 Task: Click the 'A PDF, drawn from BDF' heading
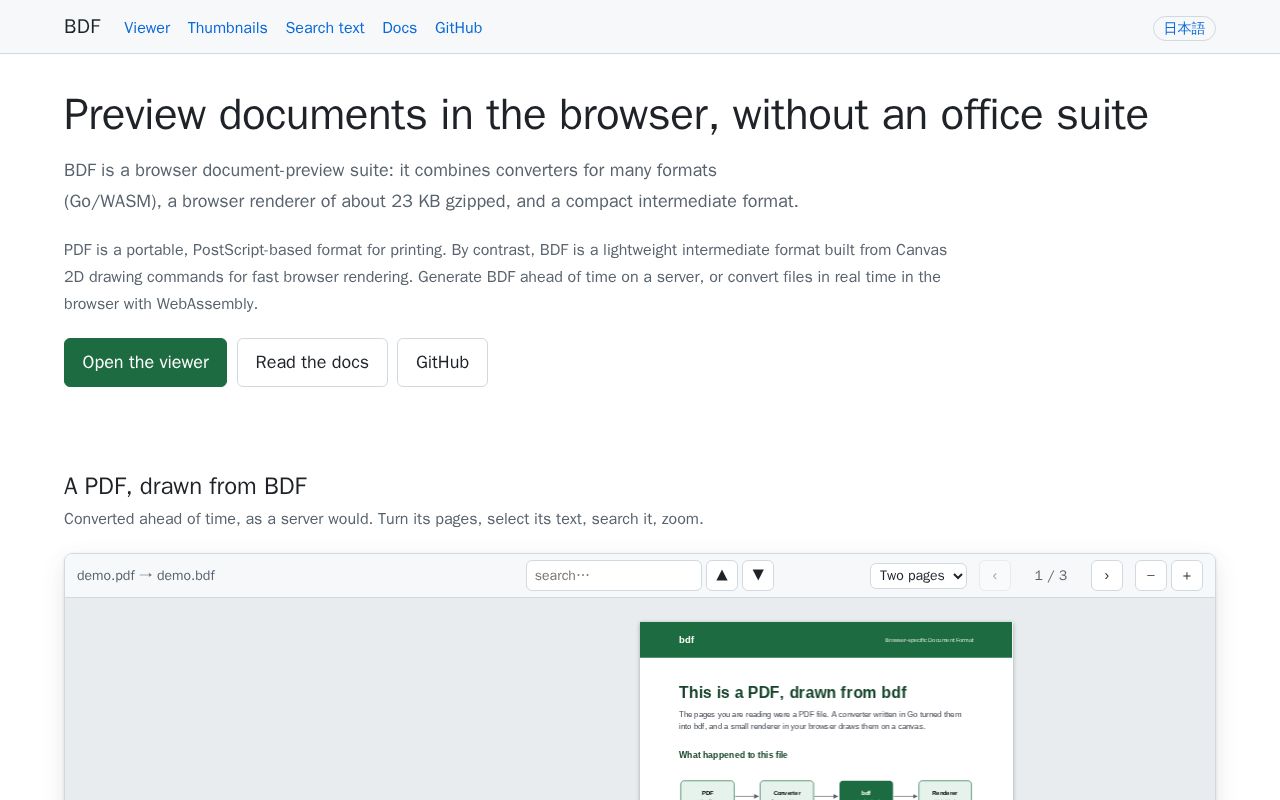tap(185, 486)
